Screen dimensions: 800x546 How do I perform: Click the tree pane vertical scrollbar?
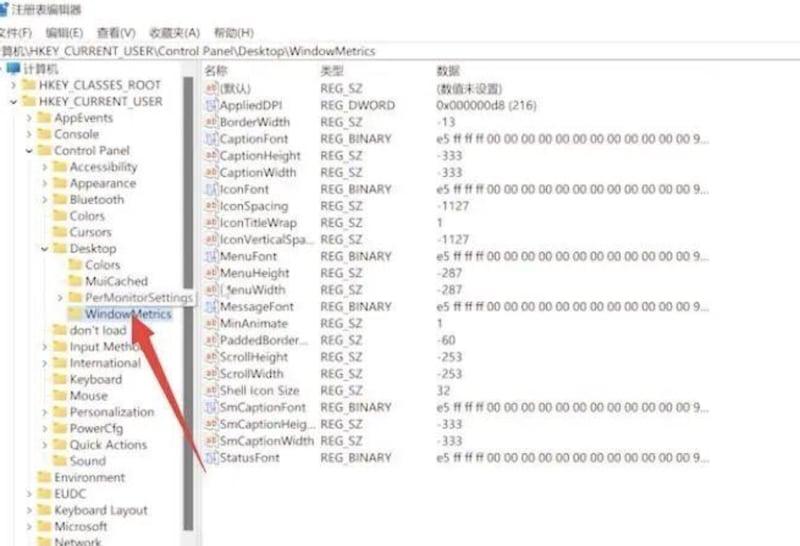click(188, 303)
